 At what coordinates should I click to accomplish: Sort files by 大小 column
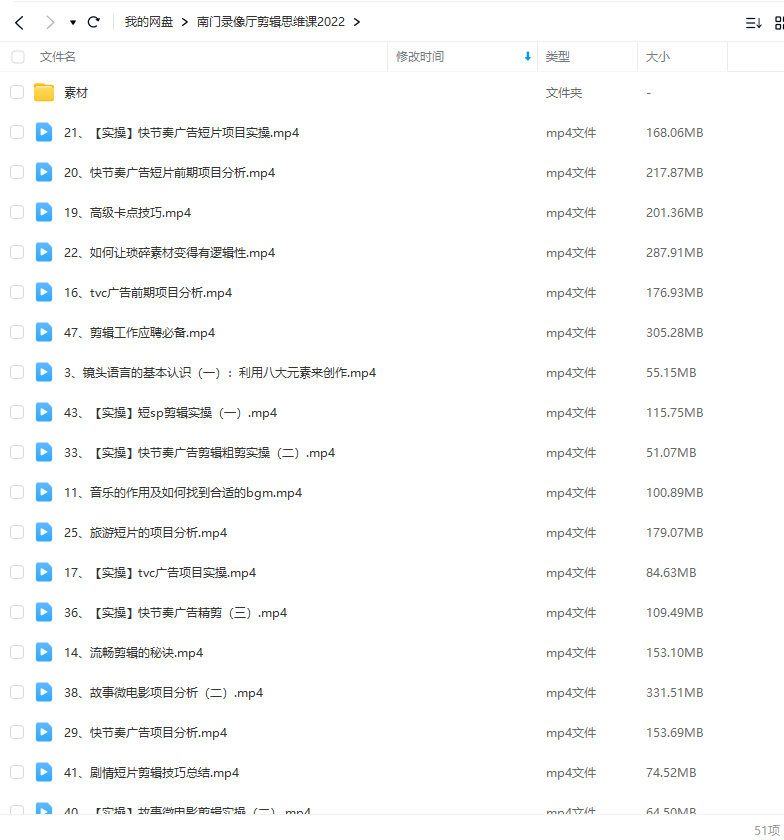658,57
